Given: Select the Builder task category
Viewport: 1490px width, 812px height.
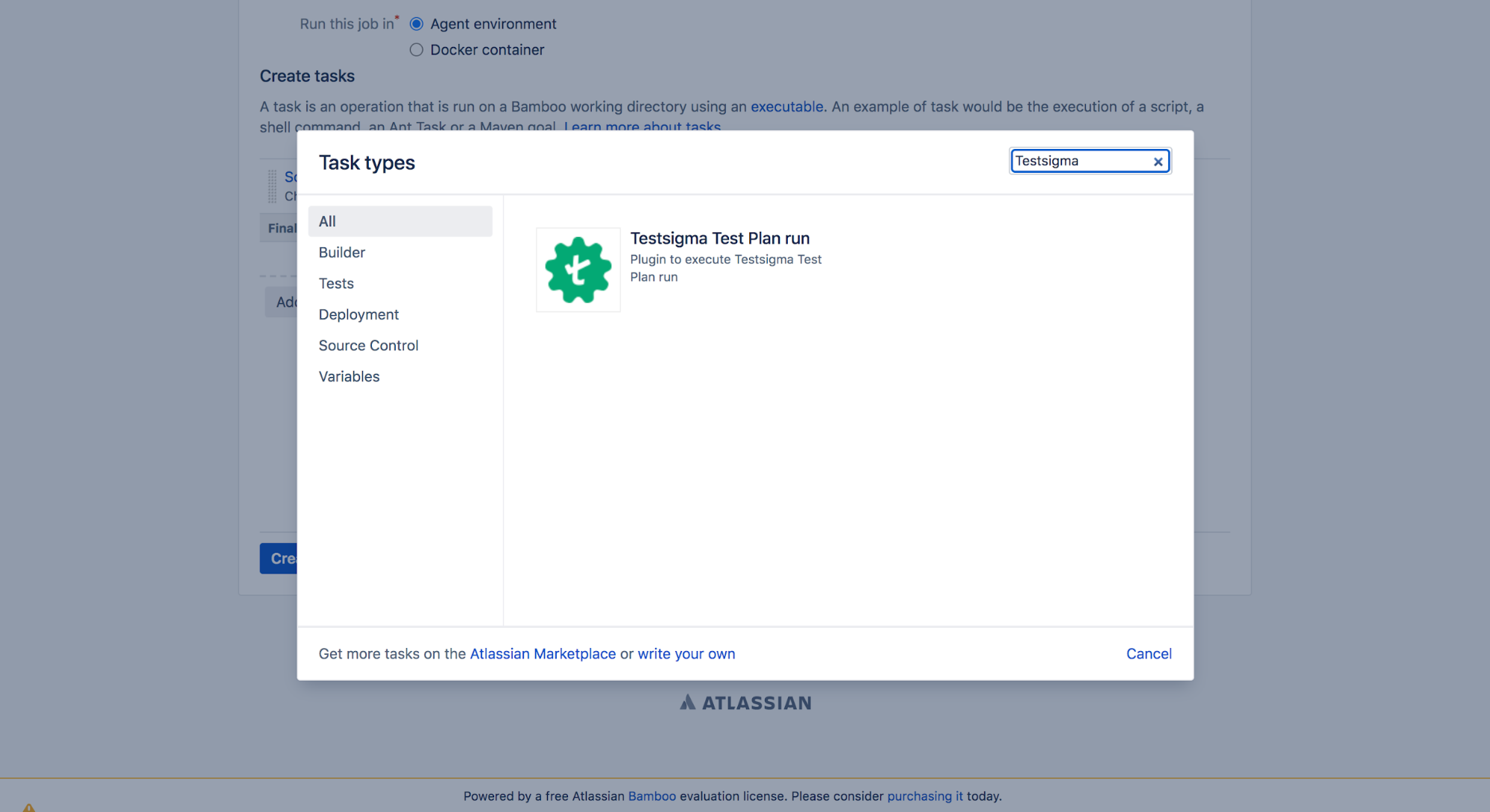Looking at the screenshot, I should (x=400, y=253).
